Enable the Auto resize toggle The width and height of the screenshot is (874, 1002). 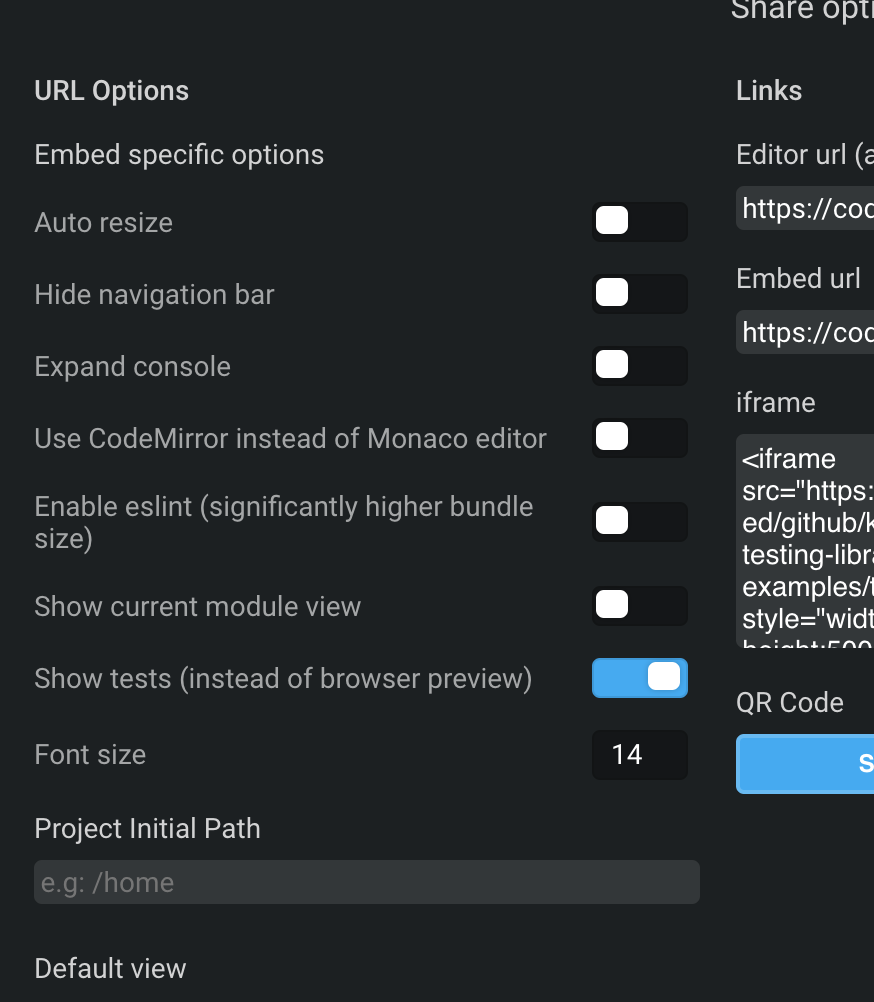tap(639, 222)
